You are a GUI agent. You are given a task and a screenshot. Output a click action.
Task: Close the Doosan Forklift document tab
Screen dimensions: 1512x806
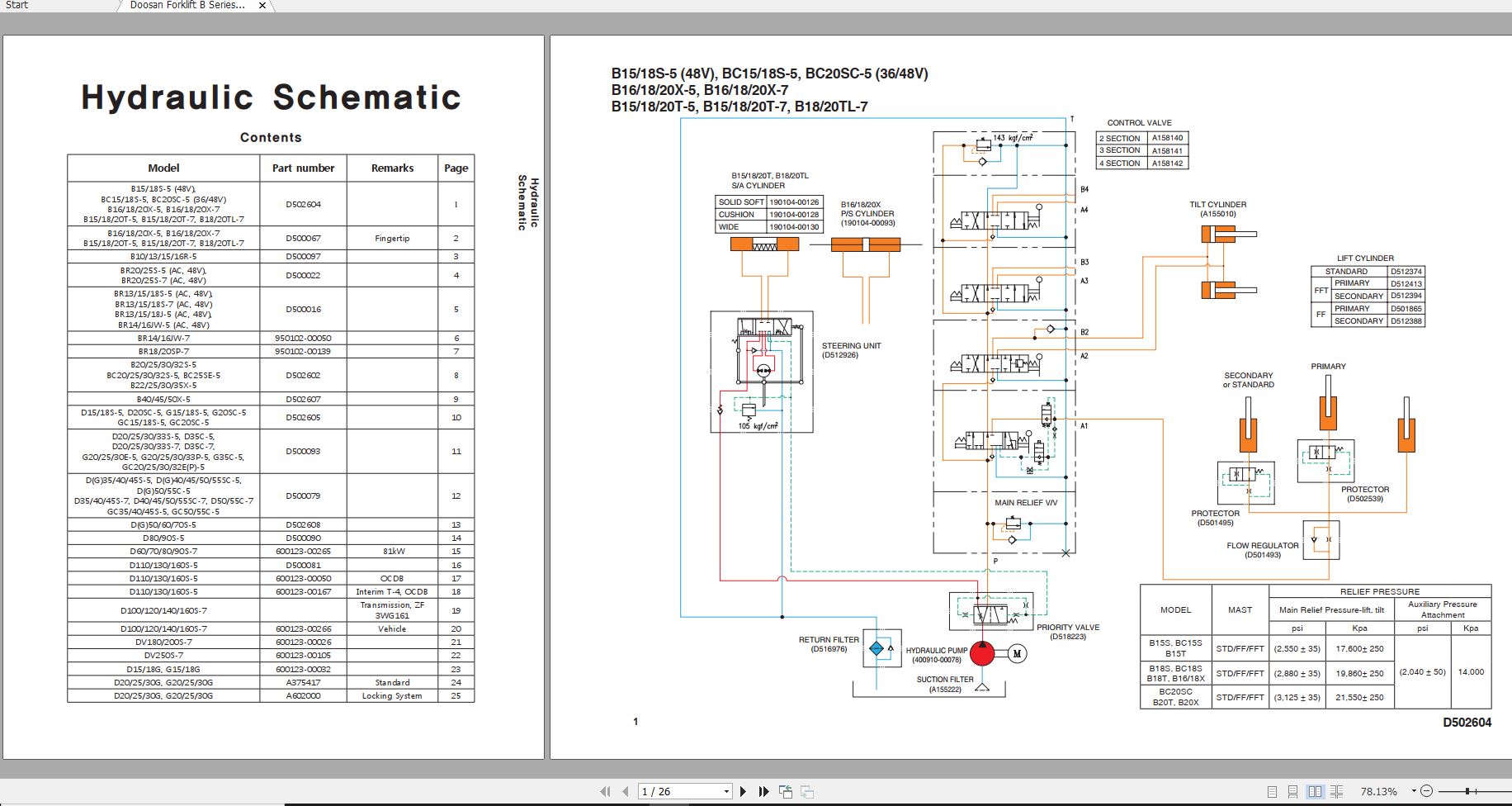click(x=262, y=6)
